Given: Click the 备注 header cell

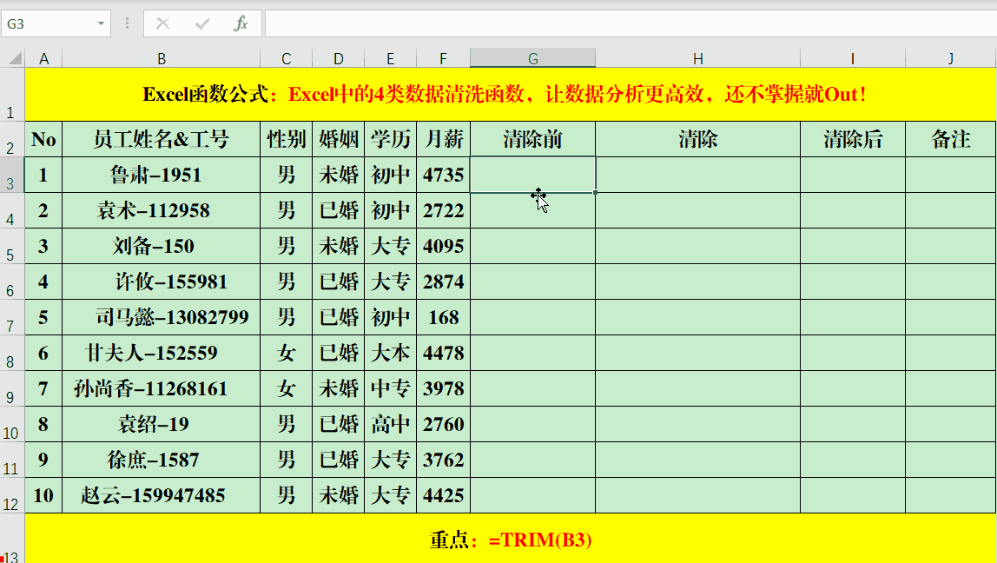Looking at the screenshot, I should [951, 139].
